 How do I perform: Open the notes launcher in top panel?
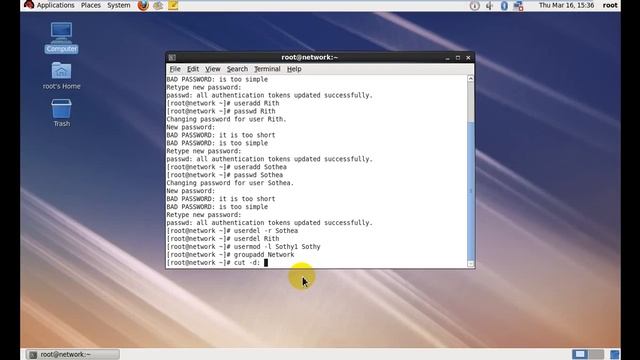pyautogui.click(x=173, y=5)
